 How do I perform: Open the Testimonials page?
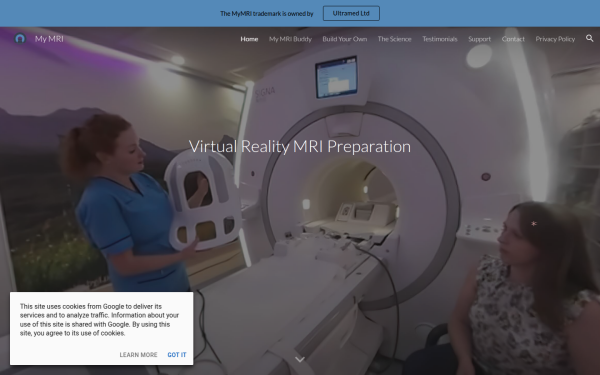click(440, 39)
